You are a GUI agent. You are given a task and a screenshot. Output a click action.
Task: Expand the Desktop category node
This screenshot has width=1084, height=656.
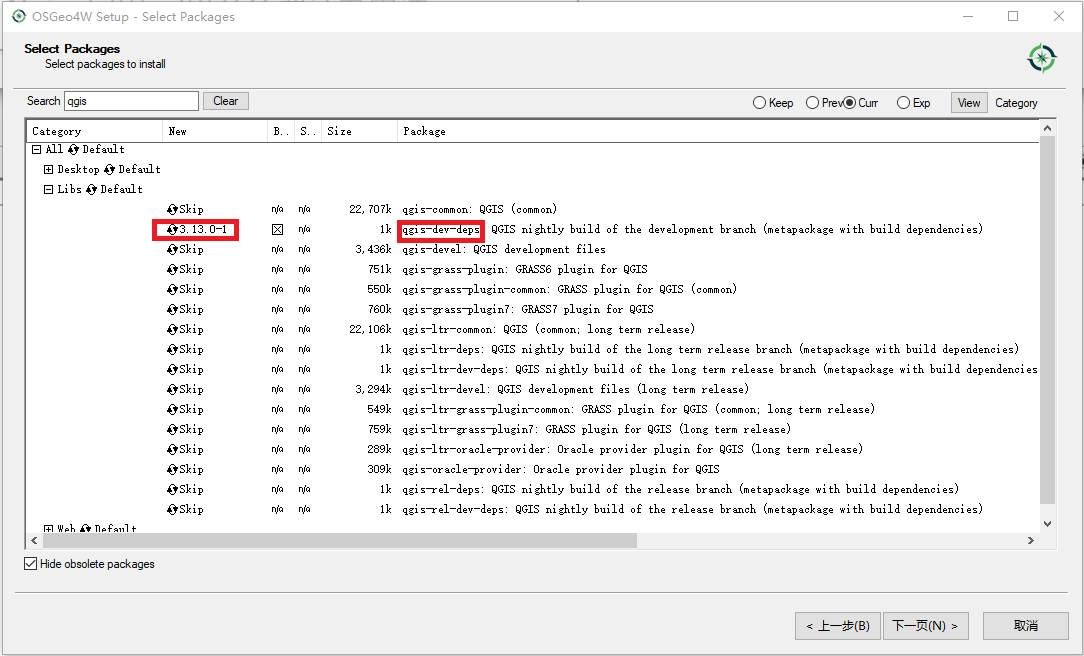pos(48,169)
